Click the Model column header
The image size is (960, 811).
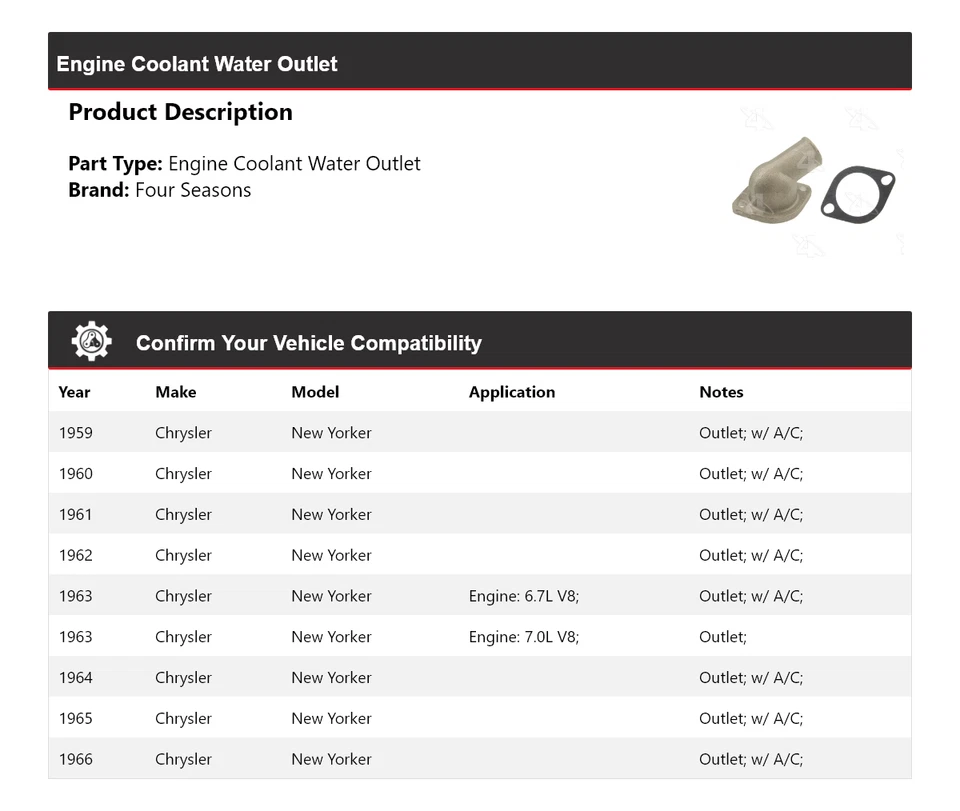pos(315,392)
